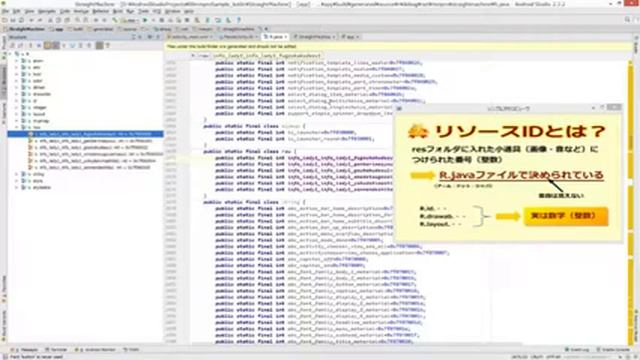Image resolution: width=640 pixels, height=360 pixels.
Task: Click the Cut toolbar icon
Action: (51, 20)
